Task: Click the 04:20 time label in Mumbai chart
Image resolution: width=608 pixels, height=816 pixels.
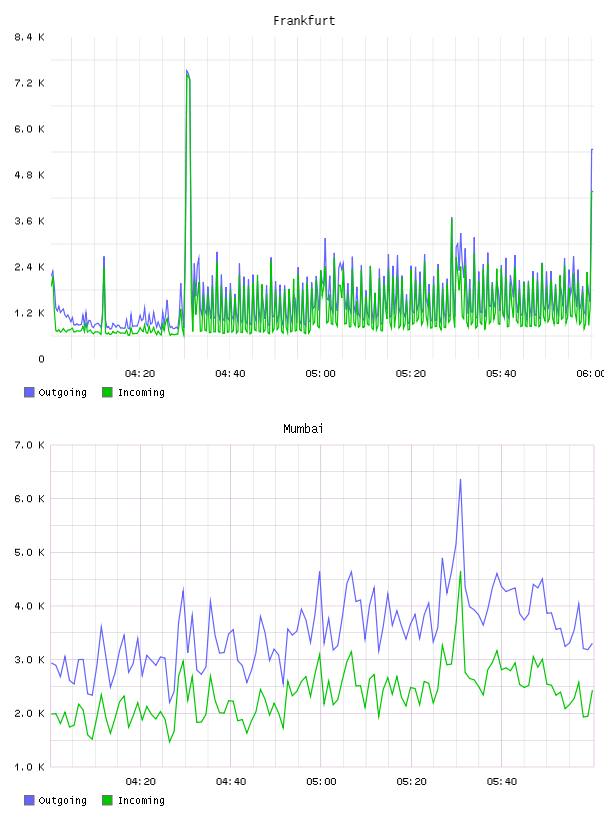Action: [x=141, y=782]
